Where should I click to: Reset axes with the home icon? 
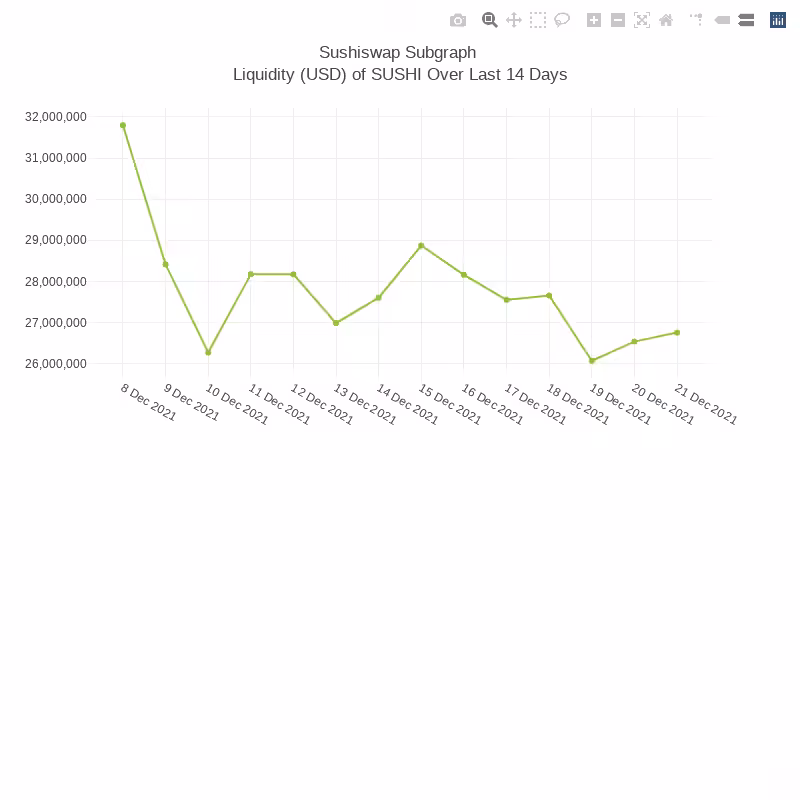coord(666,20)
